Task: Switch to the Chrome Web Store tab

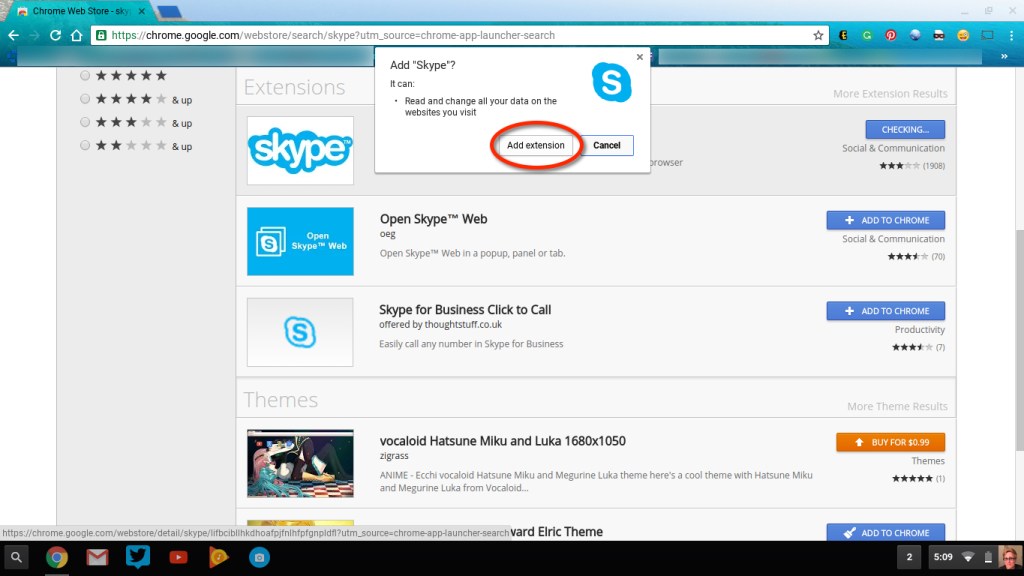Action: click(75, 10)
